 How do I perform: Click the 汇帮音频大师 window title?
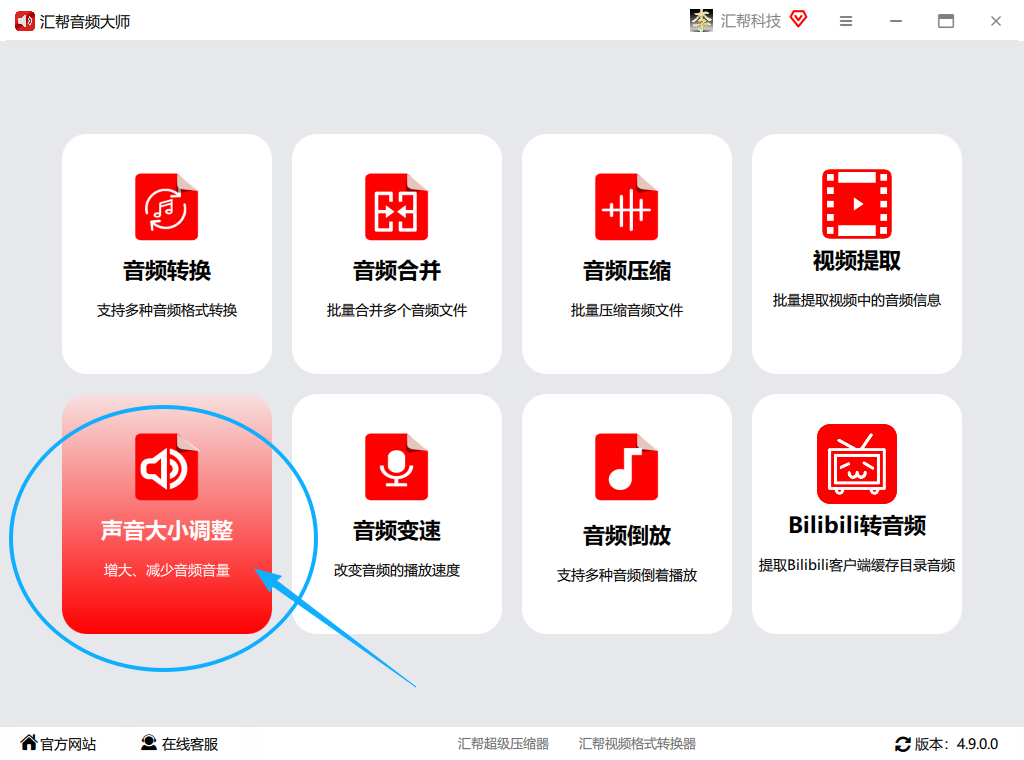point(85,22)
